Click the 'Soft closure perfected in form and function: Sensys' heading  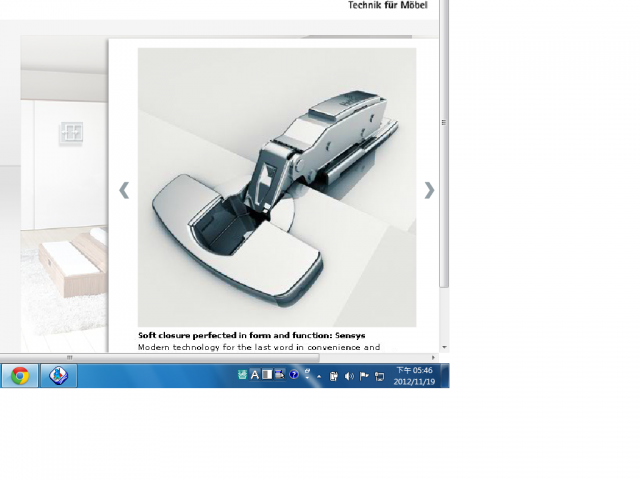[251, 336]
